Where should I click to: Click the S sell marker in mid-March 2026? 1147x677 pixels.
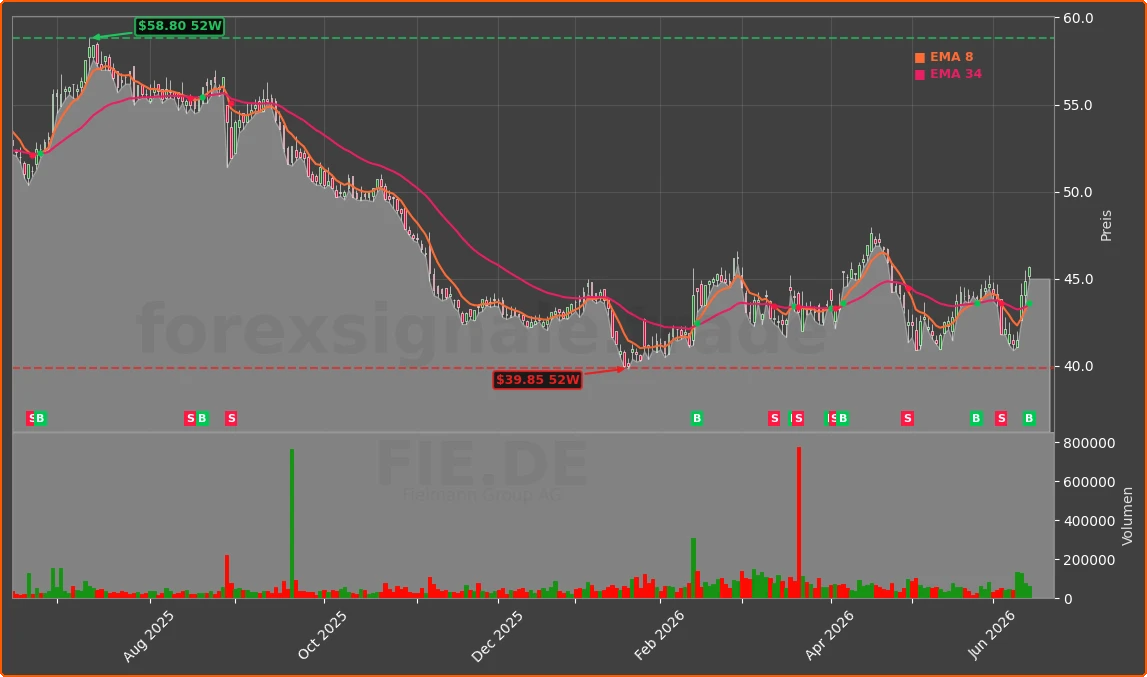click(x=774, y=419)
